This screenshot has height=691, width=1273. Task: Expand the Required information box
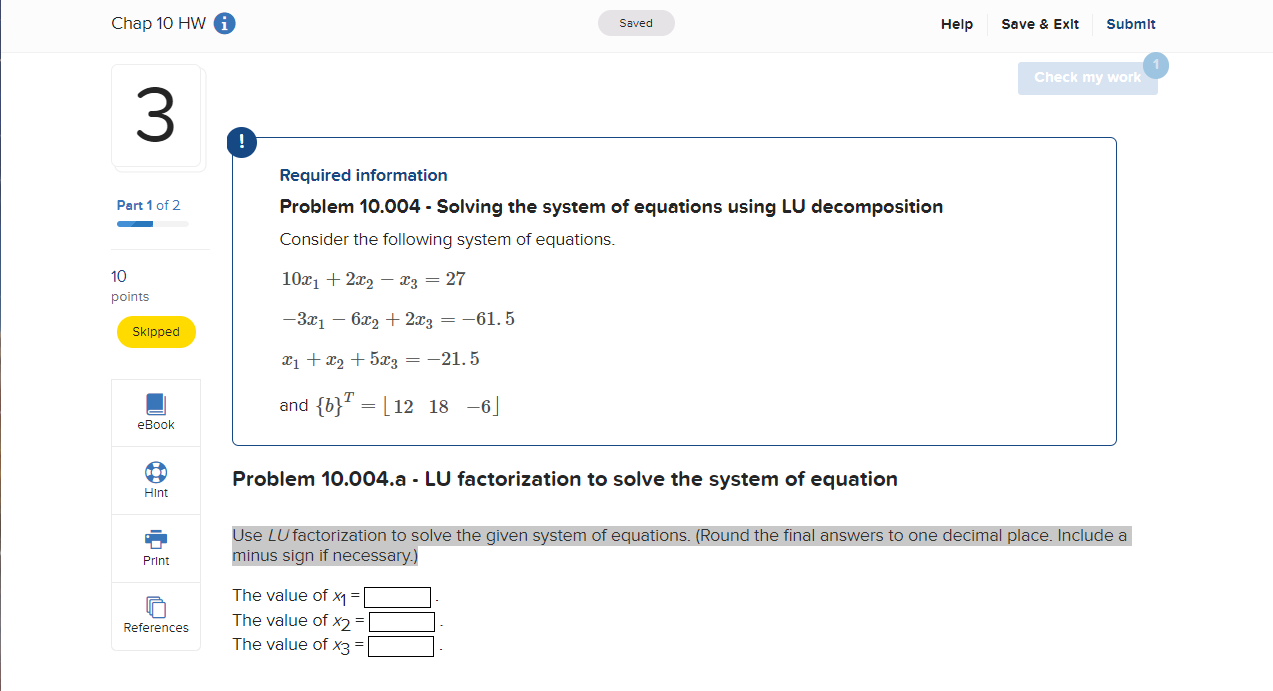[x=363, y=175]
